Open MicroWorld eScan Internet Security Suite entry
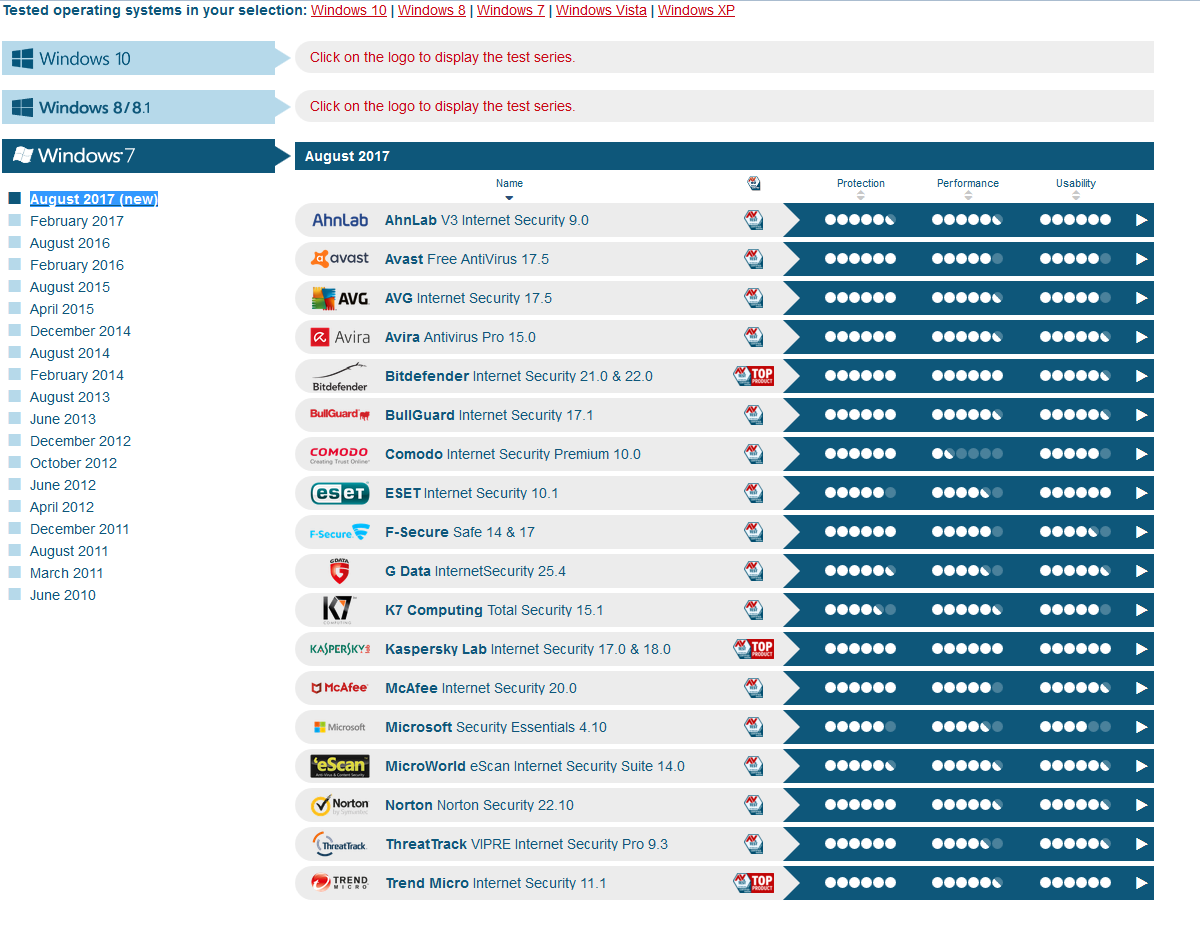Viewport: 1200px width, 925px height. point(535,766)
